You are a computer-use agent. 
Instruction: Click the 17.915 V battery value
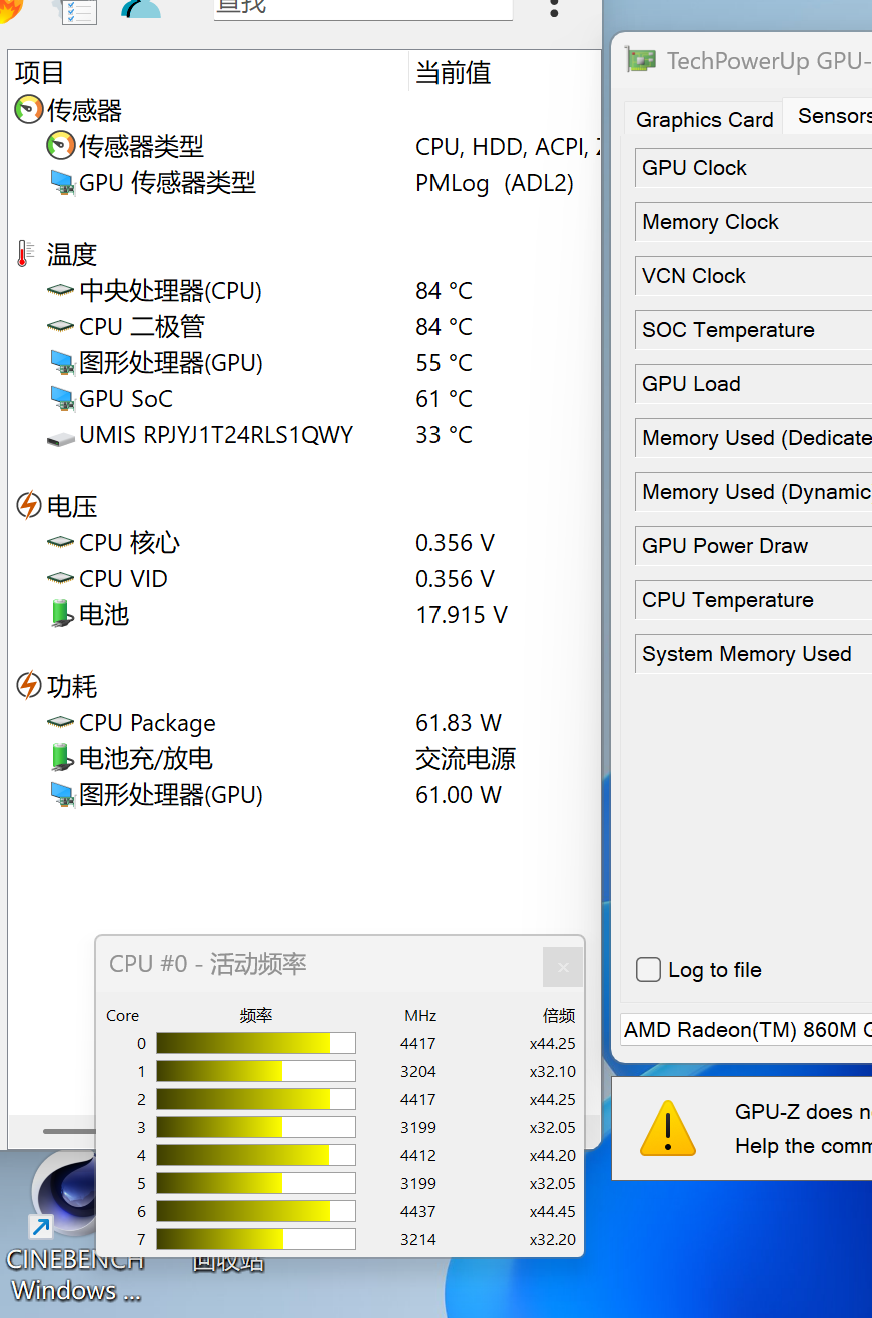coord(462,615)
